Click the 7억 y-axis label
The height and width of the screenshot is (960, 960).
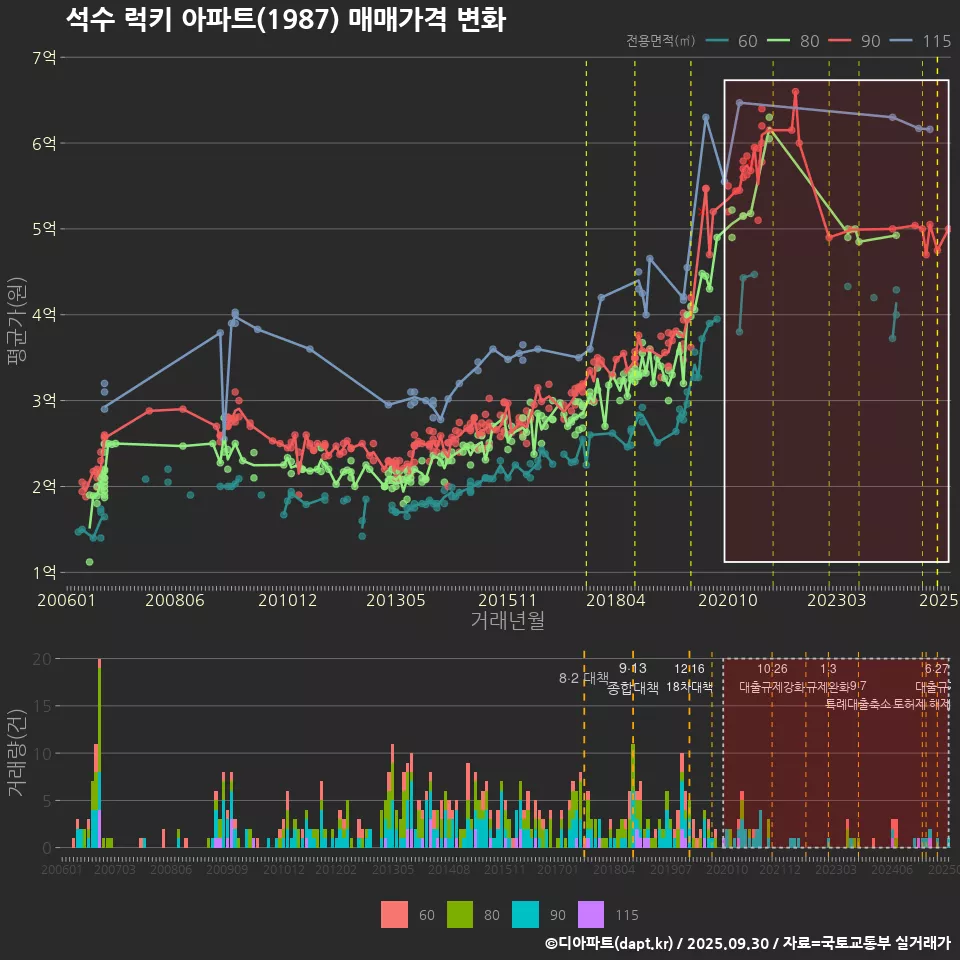click(x=44, y=58)
